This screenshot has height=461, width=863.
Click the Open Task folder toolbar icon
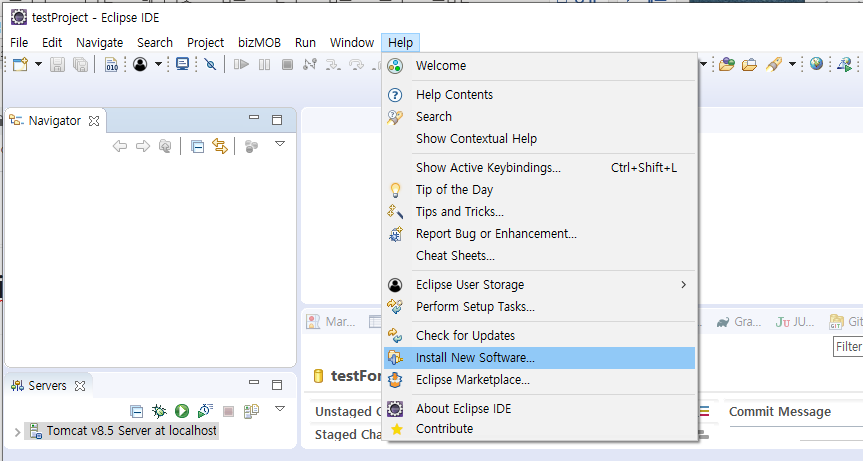749,65
